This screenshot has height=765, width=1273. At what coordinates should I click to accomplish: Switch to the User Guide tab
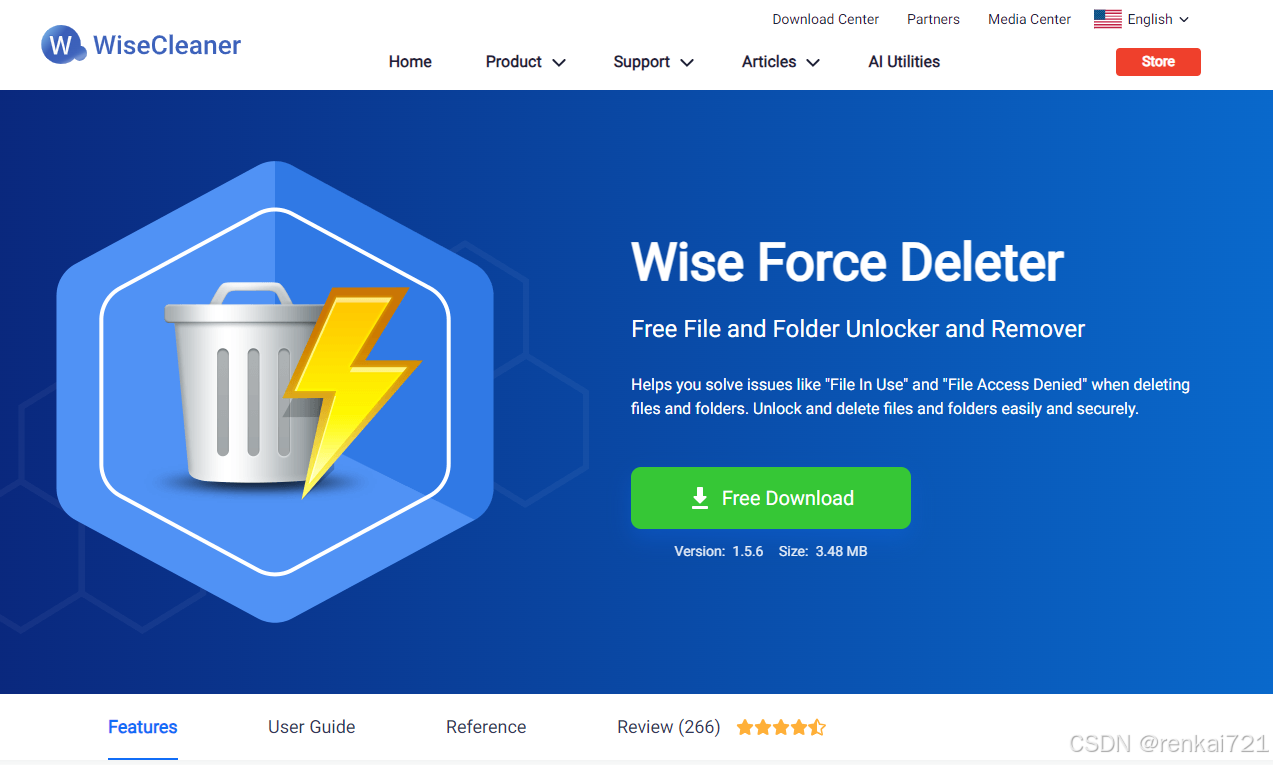tap(311, 727)
